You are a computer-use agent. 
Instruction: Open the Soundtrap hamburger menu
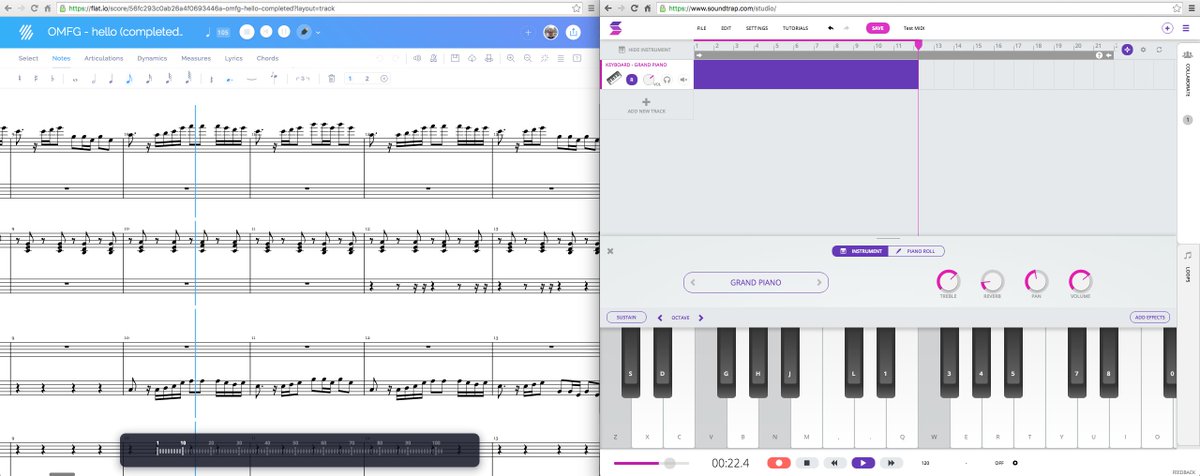click(x=1187, y=28)
